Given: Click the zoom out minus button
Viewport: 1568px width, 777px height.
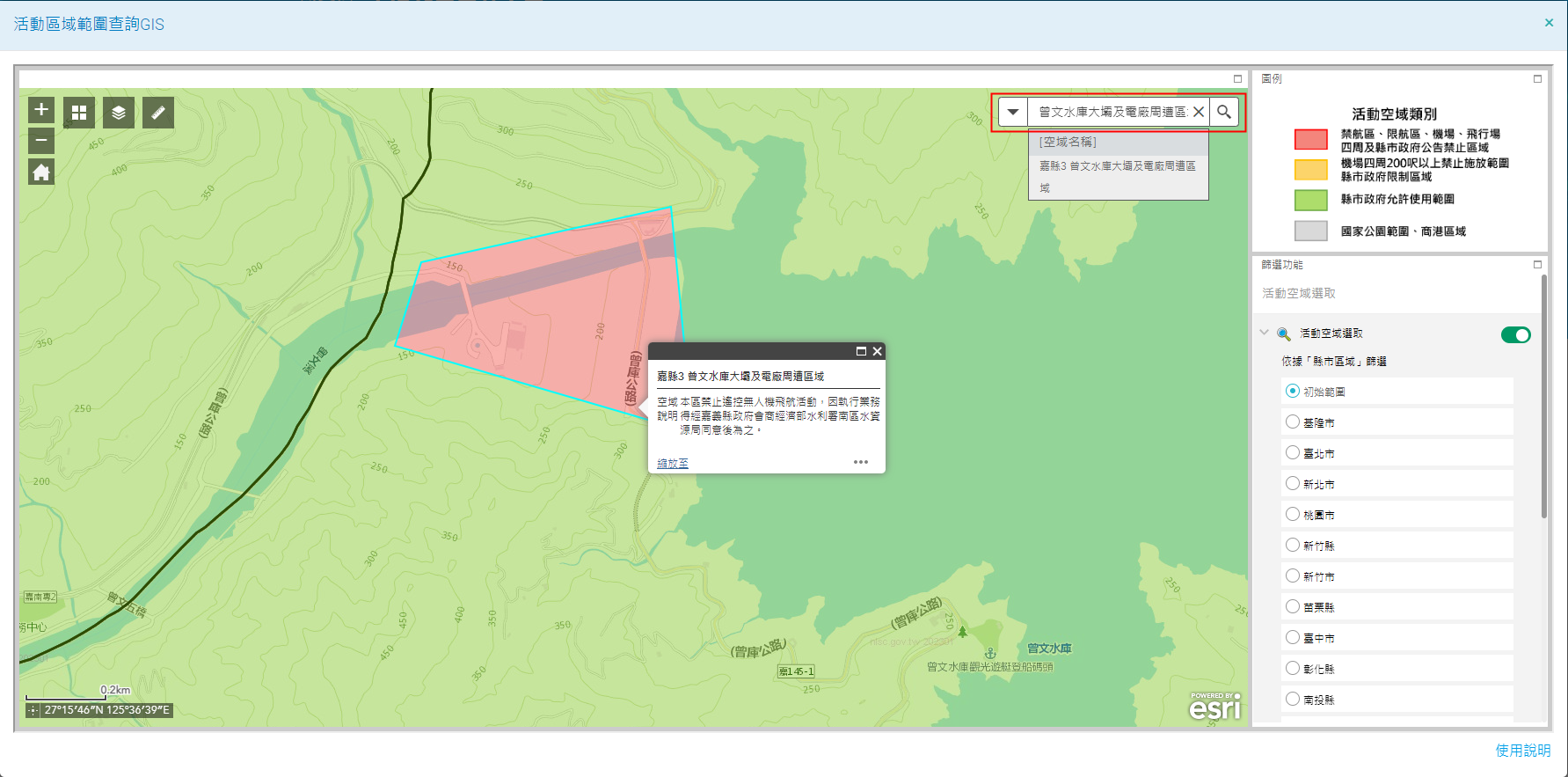Looking at the screenshot, I should pyautogui.click(x=41, y=141).
